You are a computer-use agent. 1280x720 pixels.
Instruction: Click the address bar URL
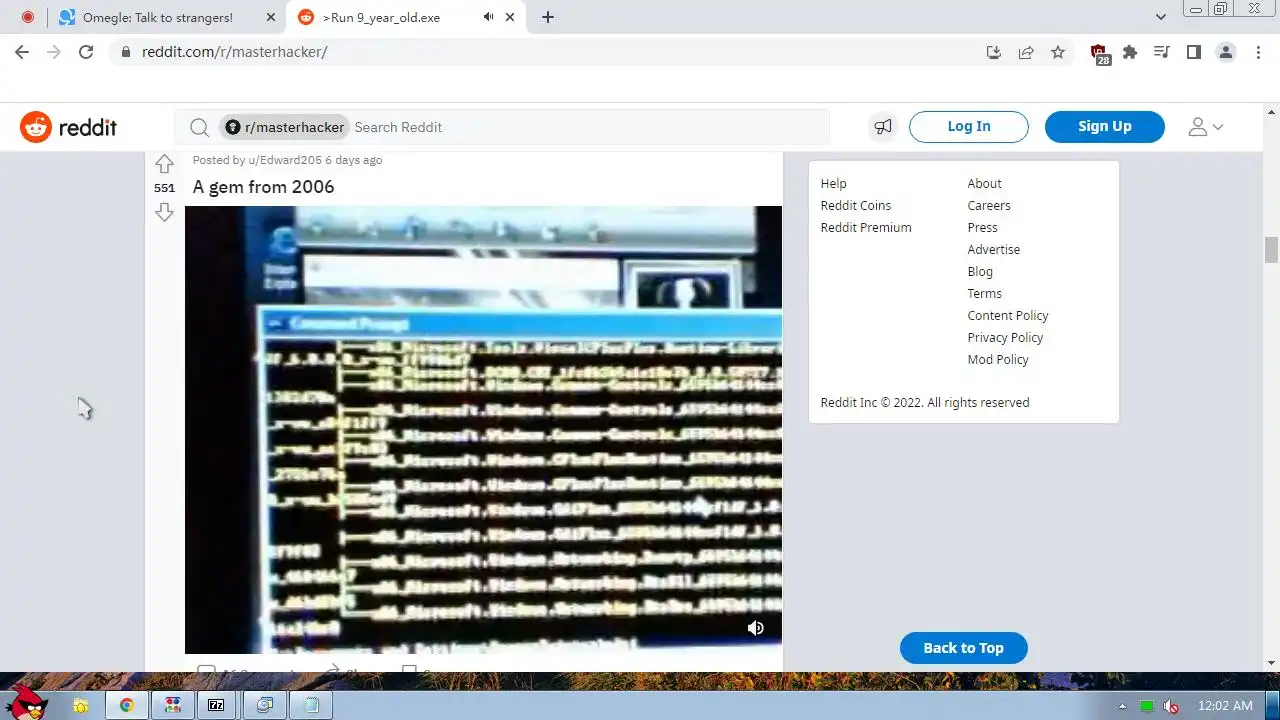(x=234, y=52)
